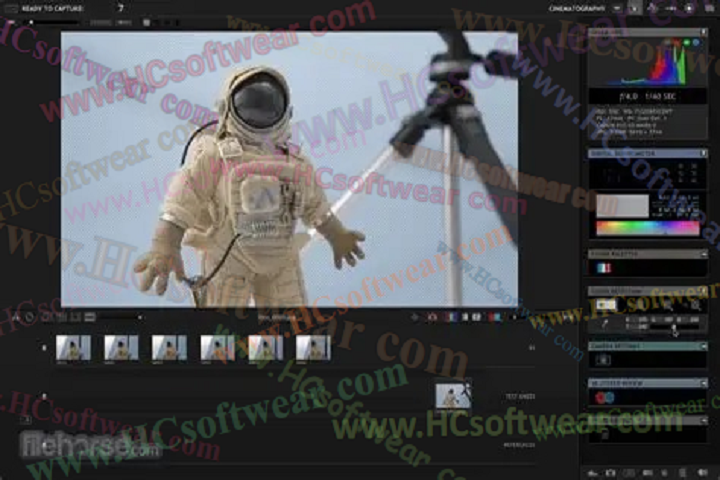Select the Digital Densitometer panel header
The height and width of the screenshot is (480, 720).
647,153
